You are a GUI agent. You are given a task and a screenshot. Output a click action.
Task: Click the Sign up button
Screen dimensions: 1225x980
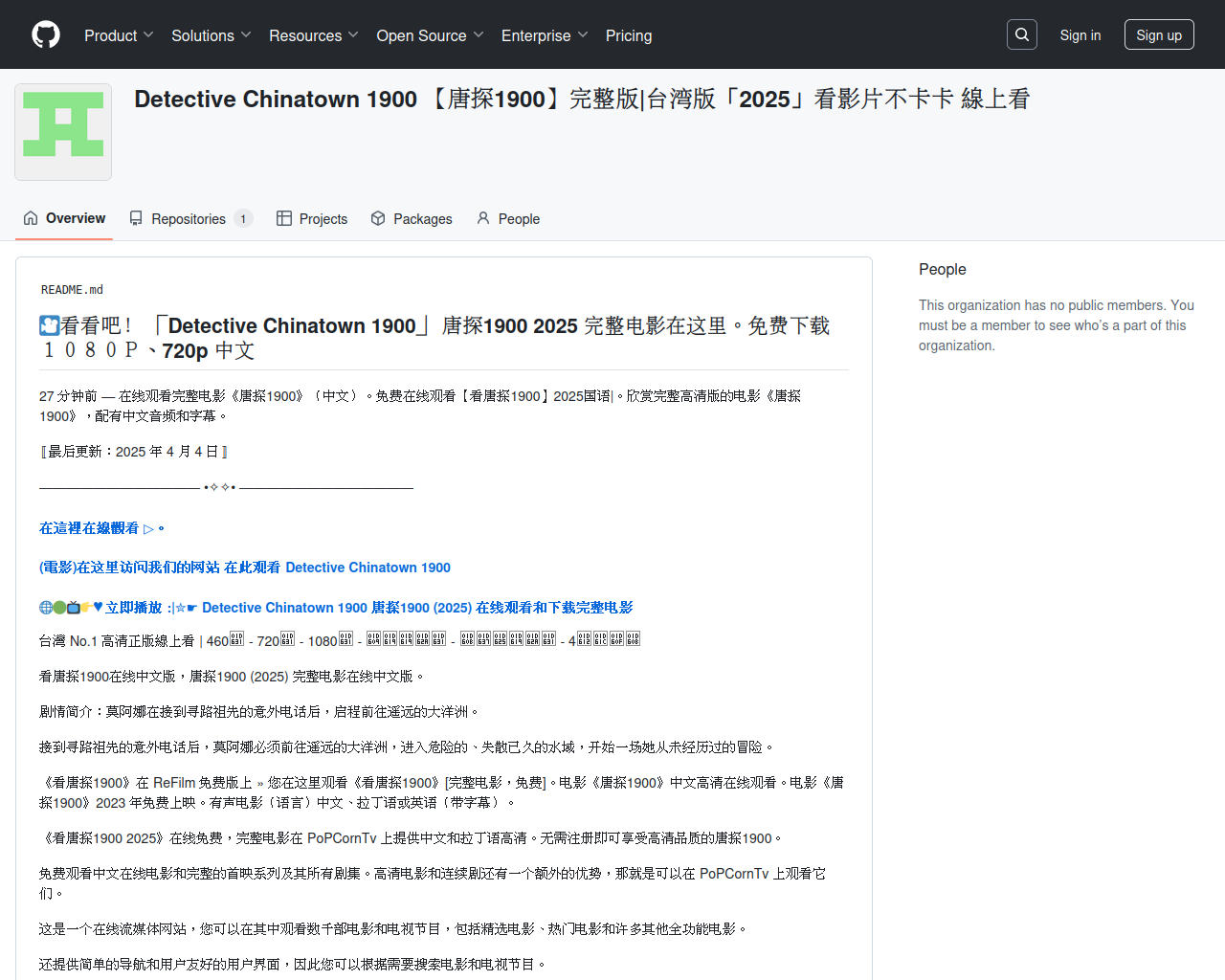[x=1159, y=35]
